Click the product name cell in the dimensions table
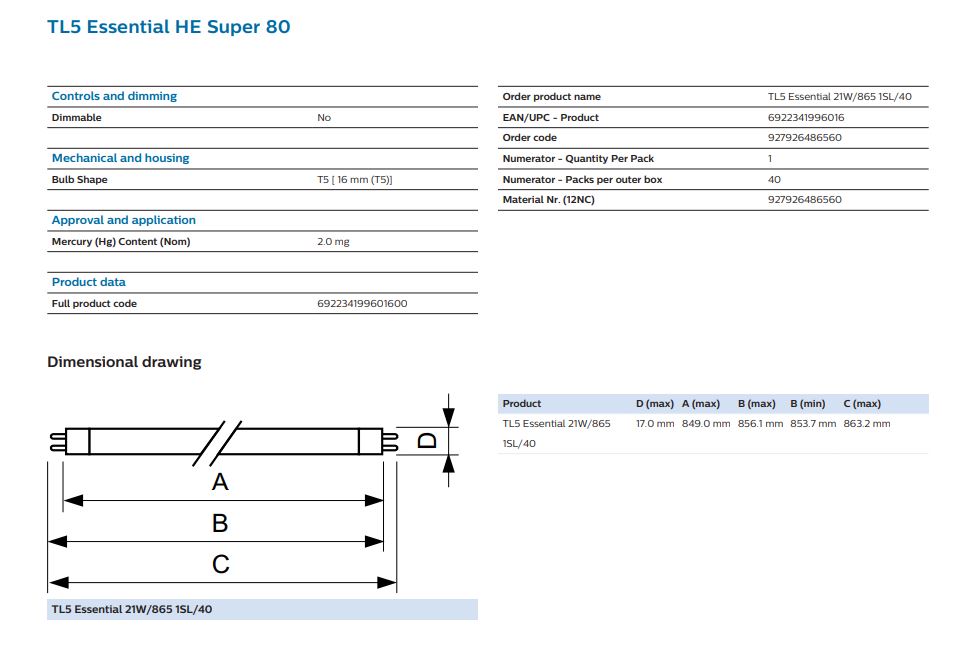The height and width of the screenshot is (648, 980). click(x=556, y=433)
